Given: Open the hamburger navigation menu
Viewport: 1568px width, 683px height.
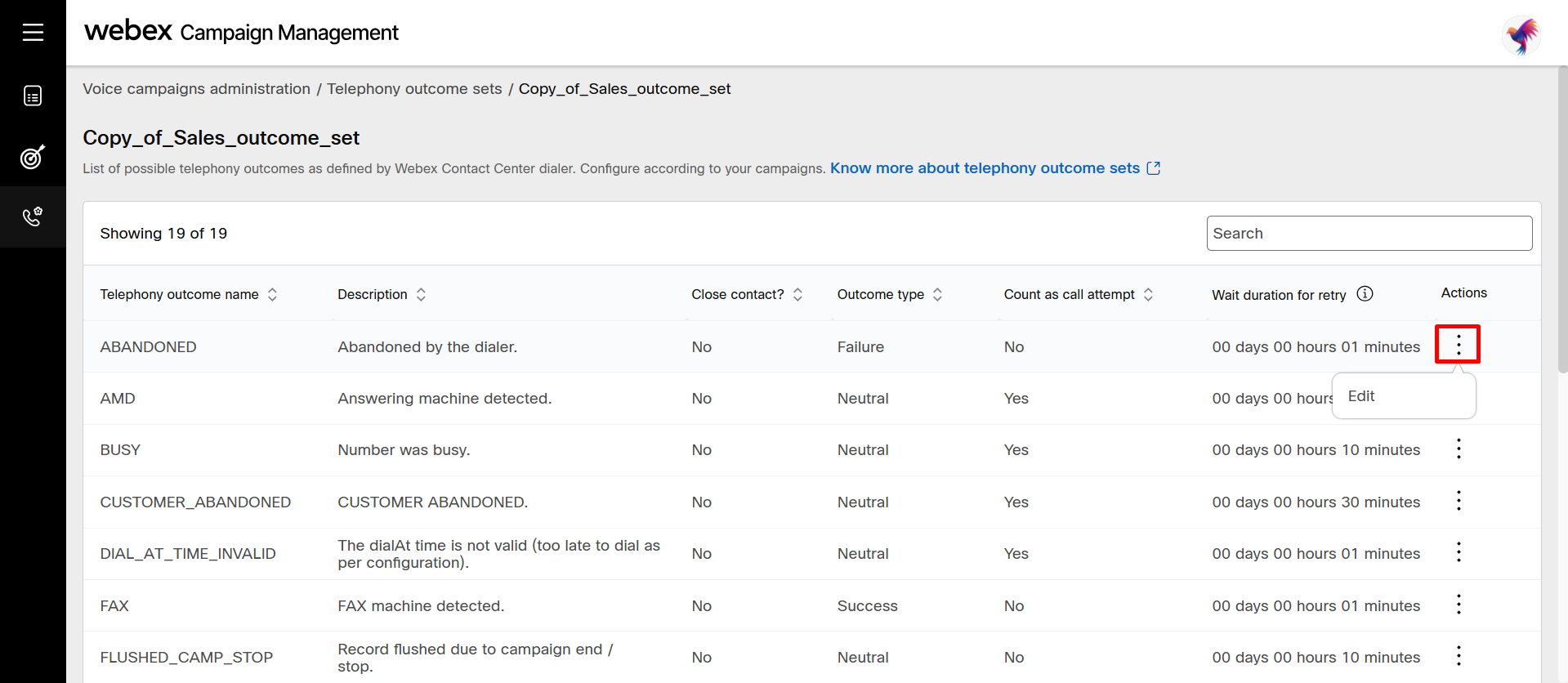Looking at the screenshot, I should [x=33, y=33].
